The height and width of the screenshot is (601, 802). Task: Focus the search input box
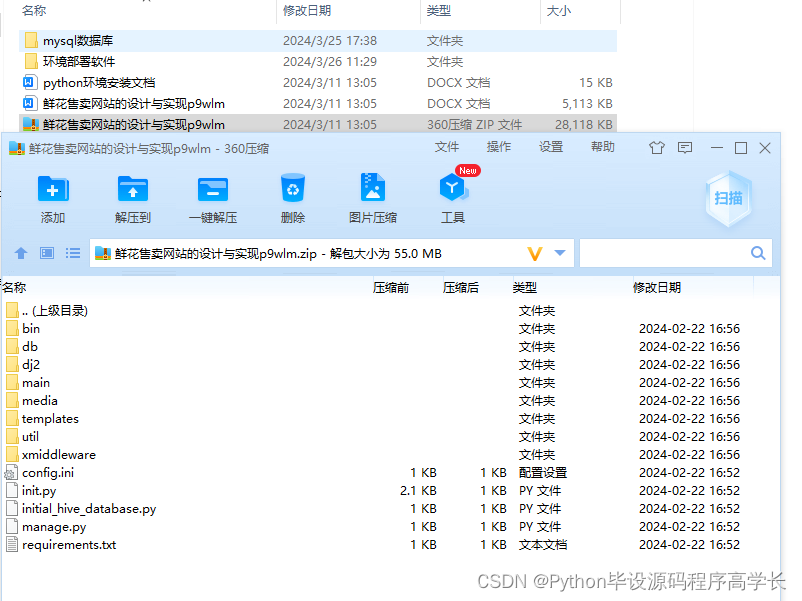pos(664,253)
